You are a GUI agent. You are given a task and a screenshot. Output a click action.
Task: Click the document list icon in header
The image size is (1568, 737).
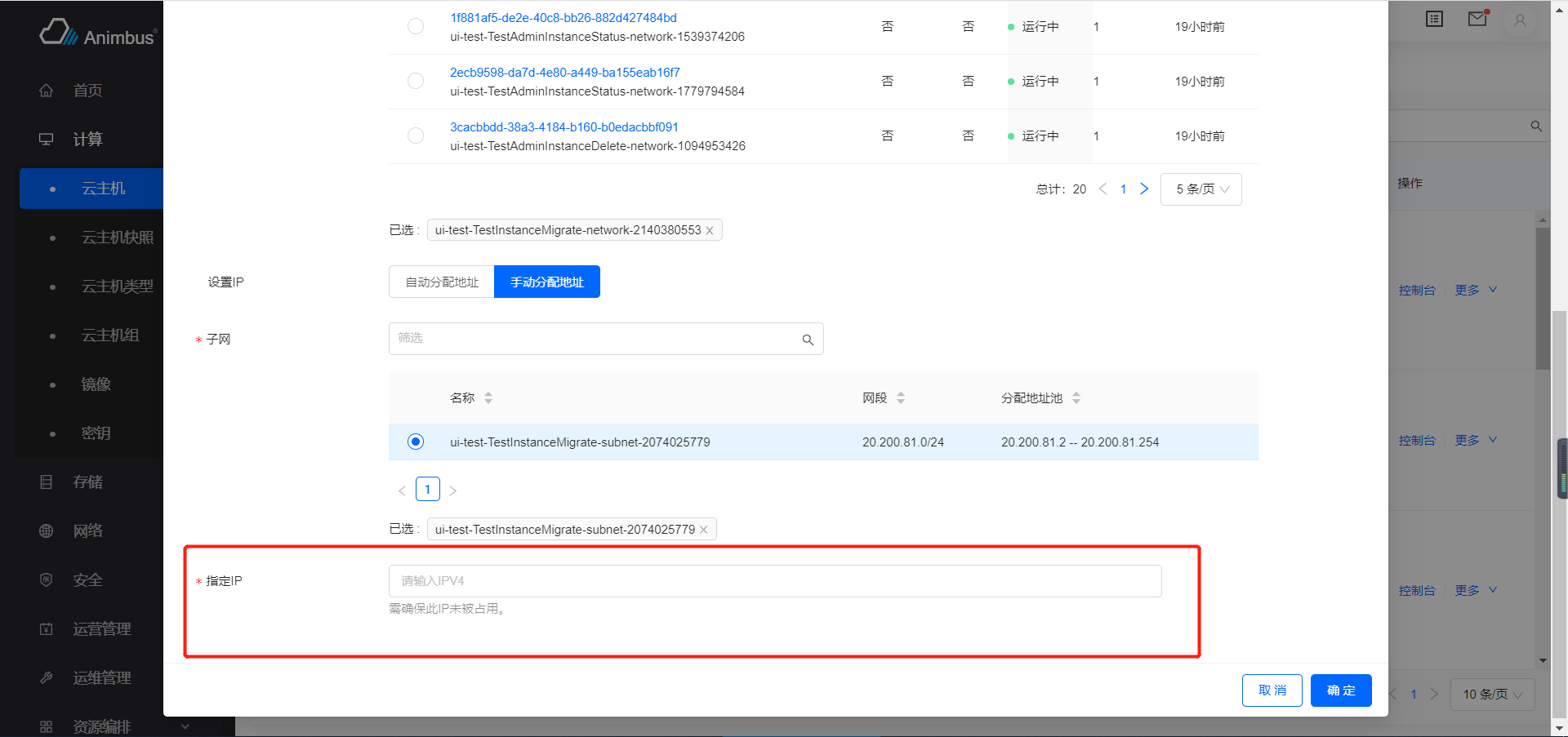(x=1434, y=19)
